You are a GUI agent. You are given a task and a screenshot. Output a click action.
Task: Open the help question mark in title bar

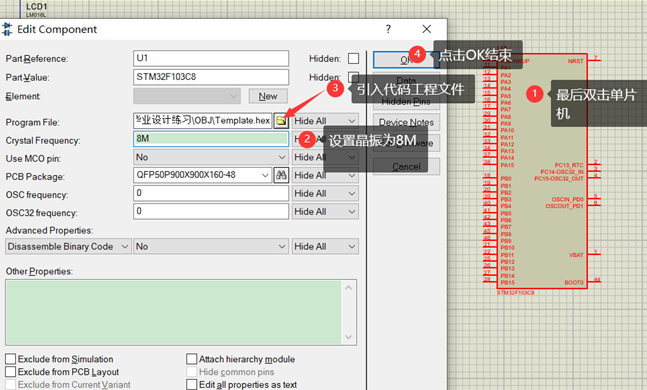pos(388,29)
